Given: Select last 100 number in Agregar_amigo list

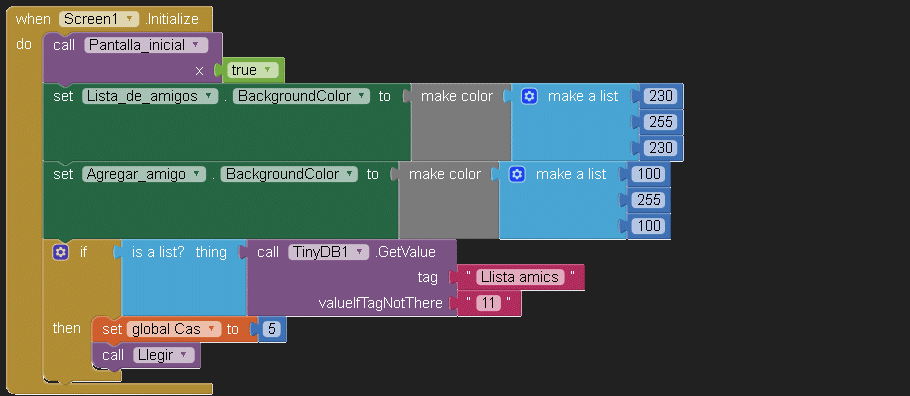Looking at the screenshot, I should pyautogui.click(x=648, y=226).
